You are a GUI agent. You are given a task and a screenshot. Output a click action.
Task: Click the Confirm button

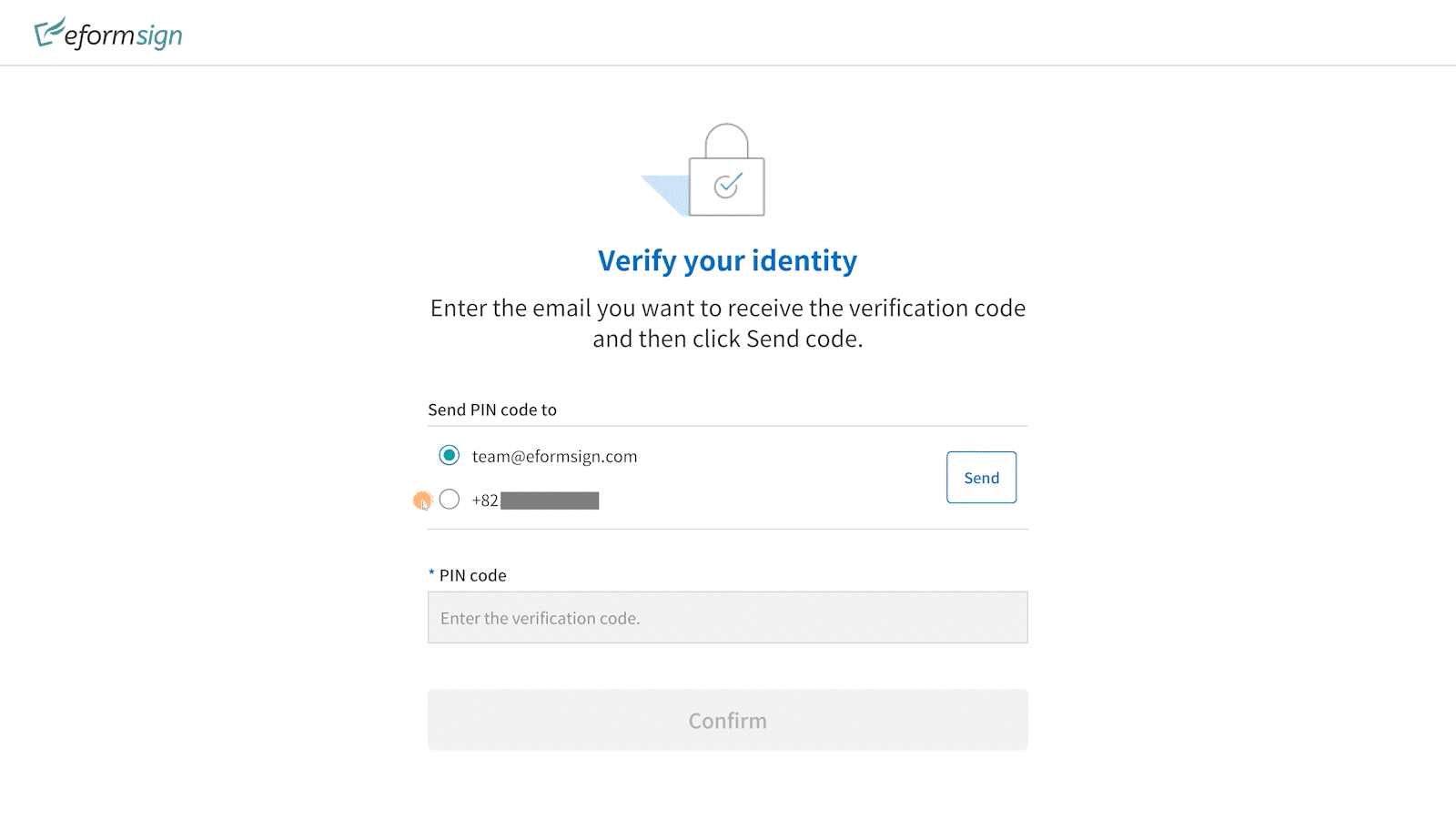(x=728, y=720)
